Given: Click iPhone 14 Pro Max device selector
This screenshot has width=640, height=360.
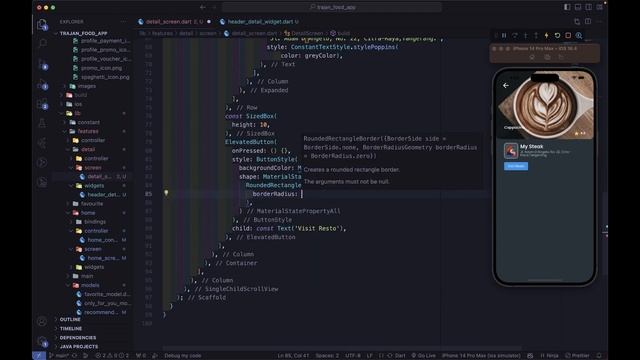Looking at the screenshot, I should pyautogui.click(x=481, y=356).
